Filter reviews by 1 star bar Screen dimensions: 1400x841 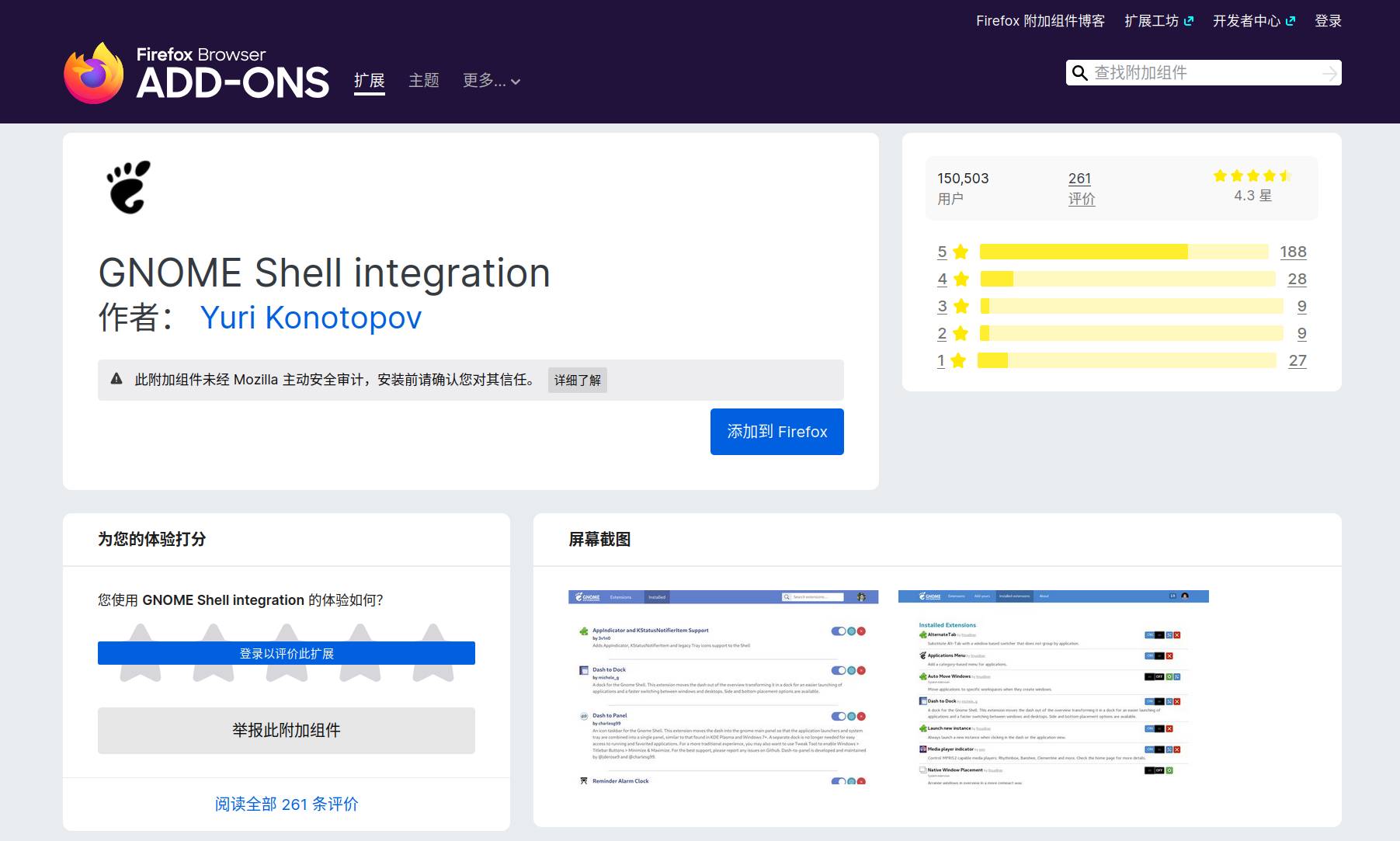(x=1127, y=360)
